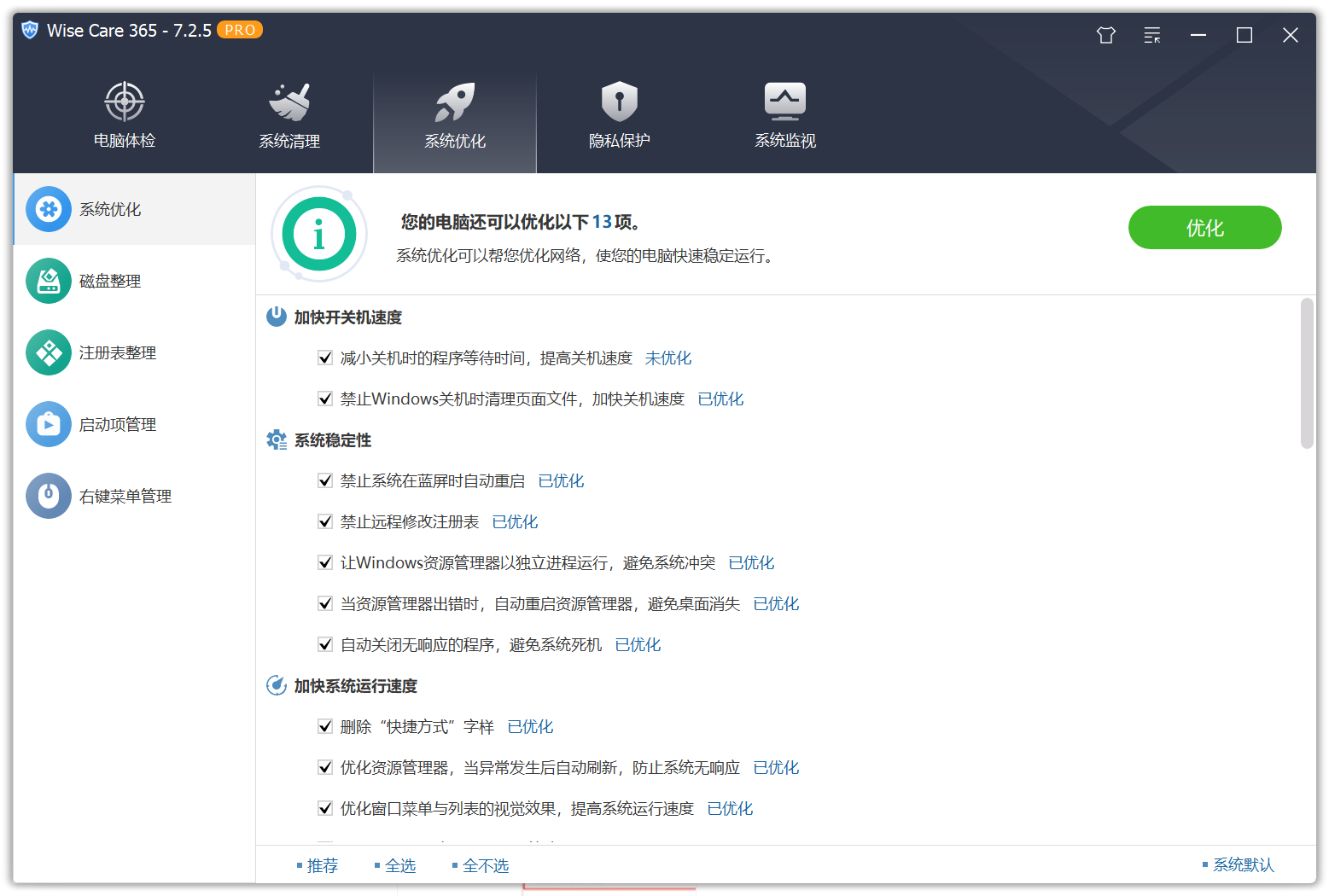Select the 启动项管理 sidebar icon
Viewport: 1329px width, 896px height.
(49, 424)
